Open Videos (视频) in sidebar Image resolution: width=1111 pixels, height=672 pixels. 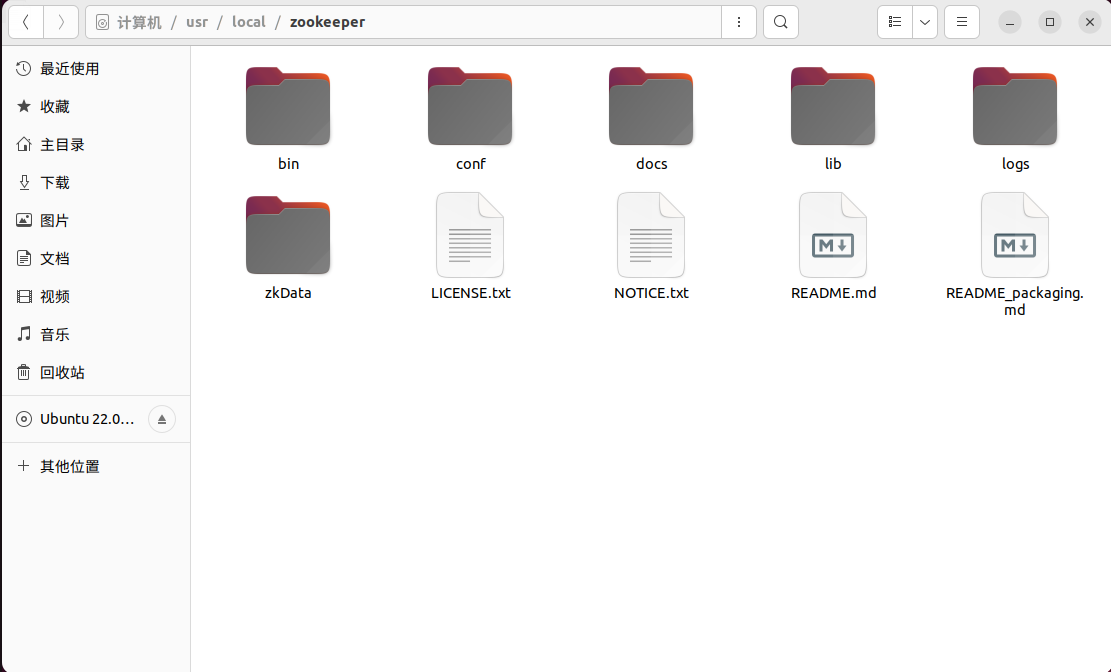click(x=96, y=296)
